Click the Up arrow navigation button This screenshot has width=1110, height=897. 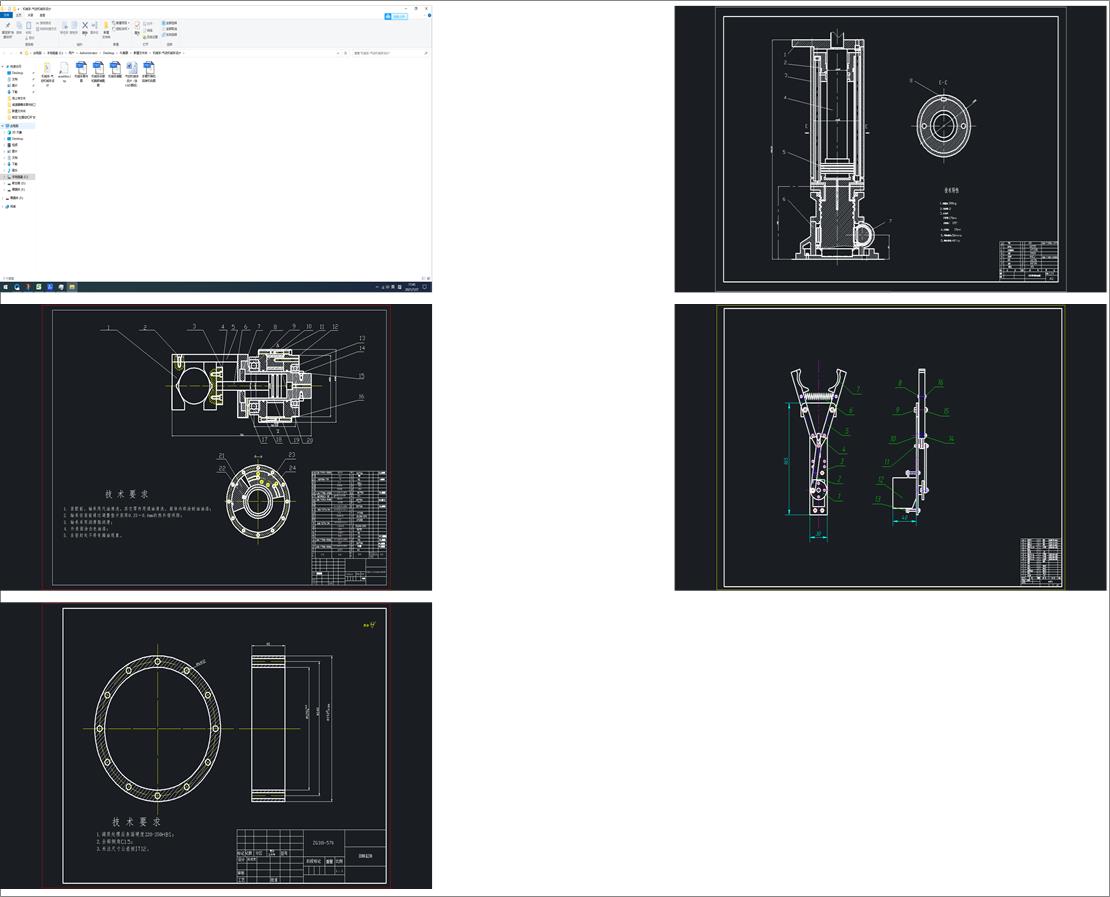pyautogui.click(x=21, y=53)
